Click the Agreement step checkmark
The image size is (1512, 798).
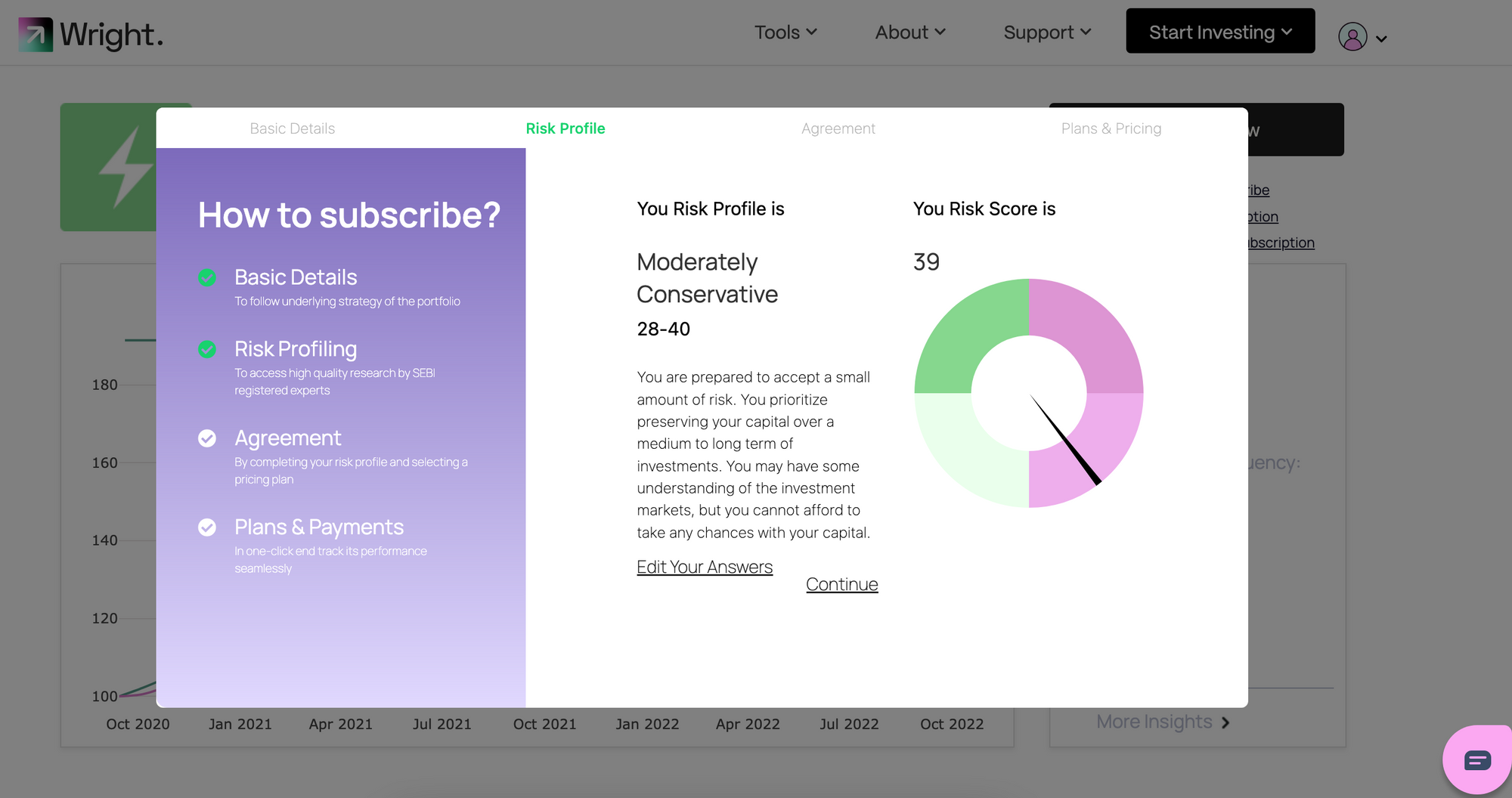coord(207,438)
